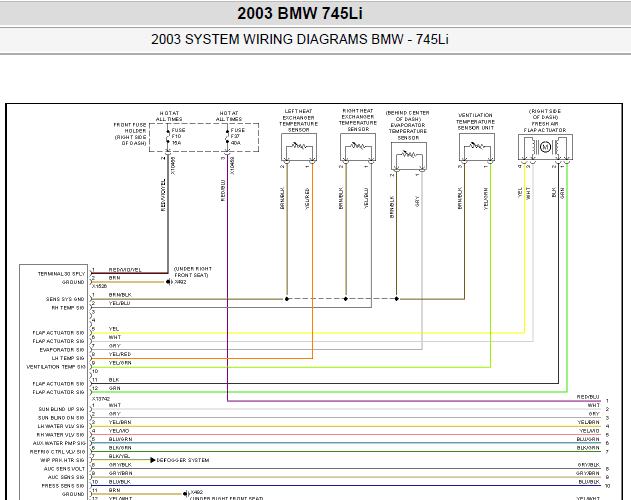This screenshot has width=631, height=500.
Task: Click the Fresh Air Flap Actuator motor symbol
Action: 545,147
